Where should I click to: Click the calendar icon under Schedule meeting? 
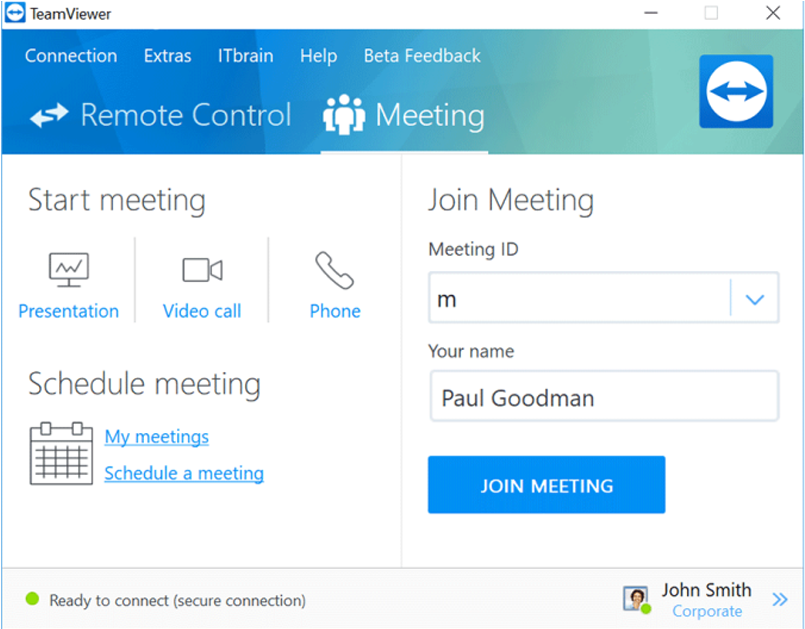click(61, 454)
